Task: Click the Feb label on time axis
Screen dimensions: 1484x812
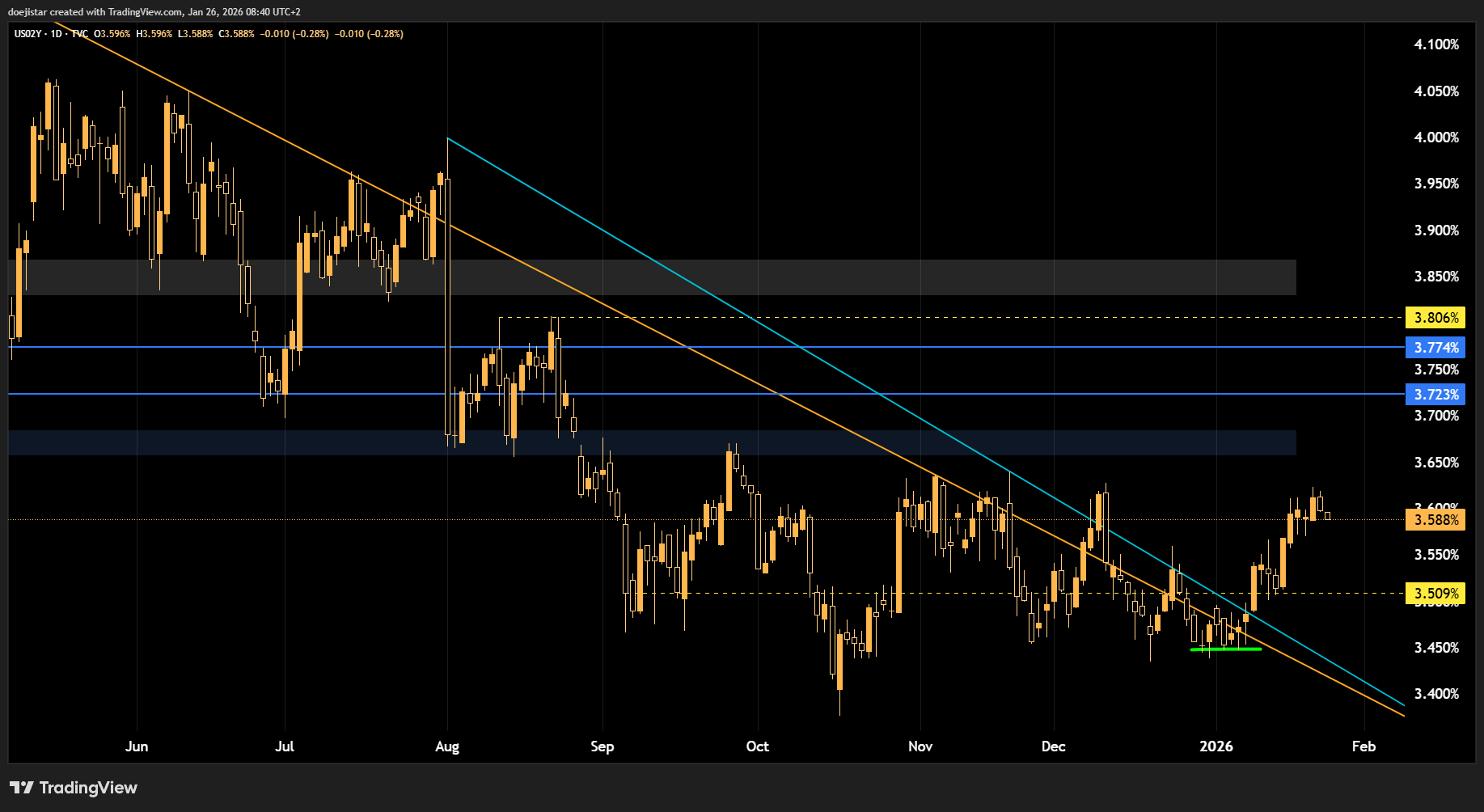Action: pyautogui.click(x=1364, y=746)
